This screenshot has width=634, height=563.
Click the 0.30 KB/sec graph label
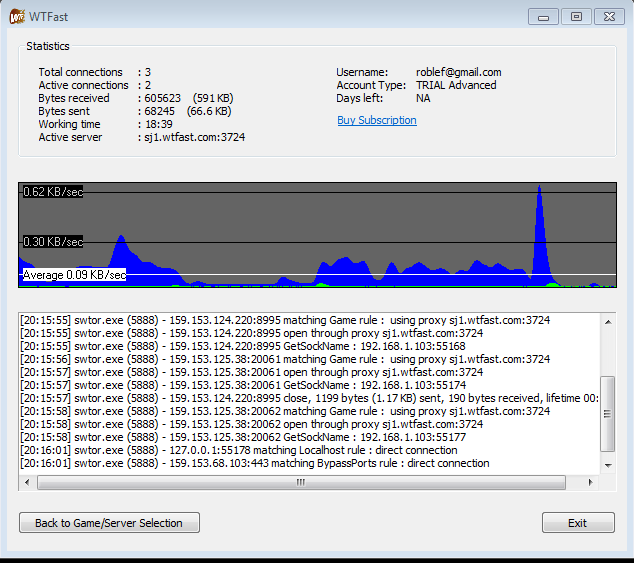53,242
